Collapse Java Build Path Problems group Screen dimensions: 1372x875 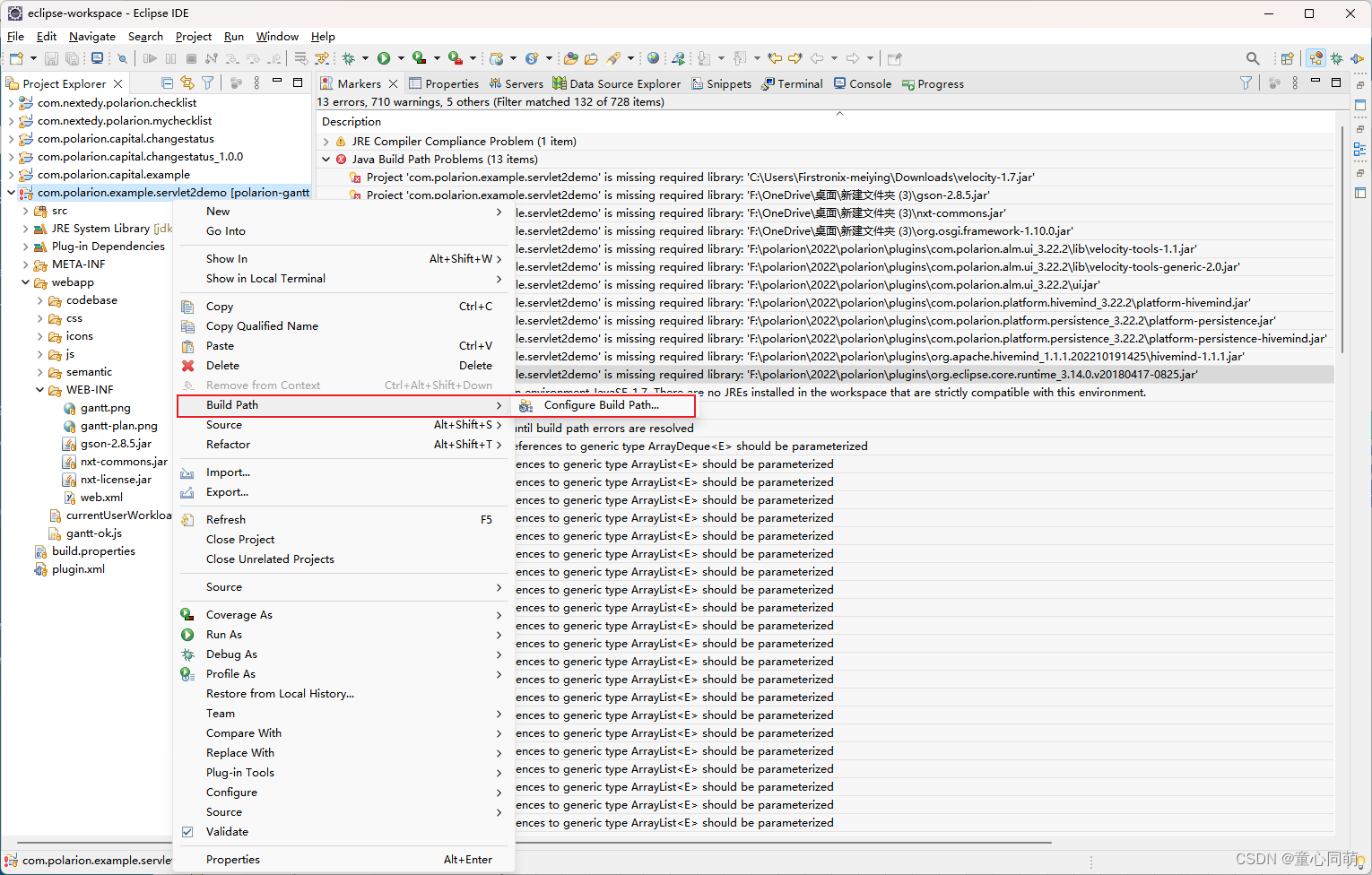point(326,160)
